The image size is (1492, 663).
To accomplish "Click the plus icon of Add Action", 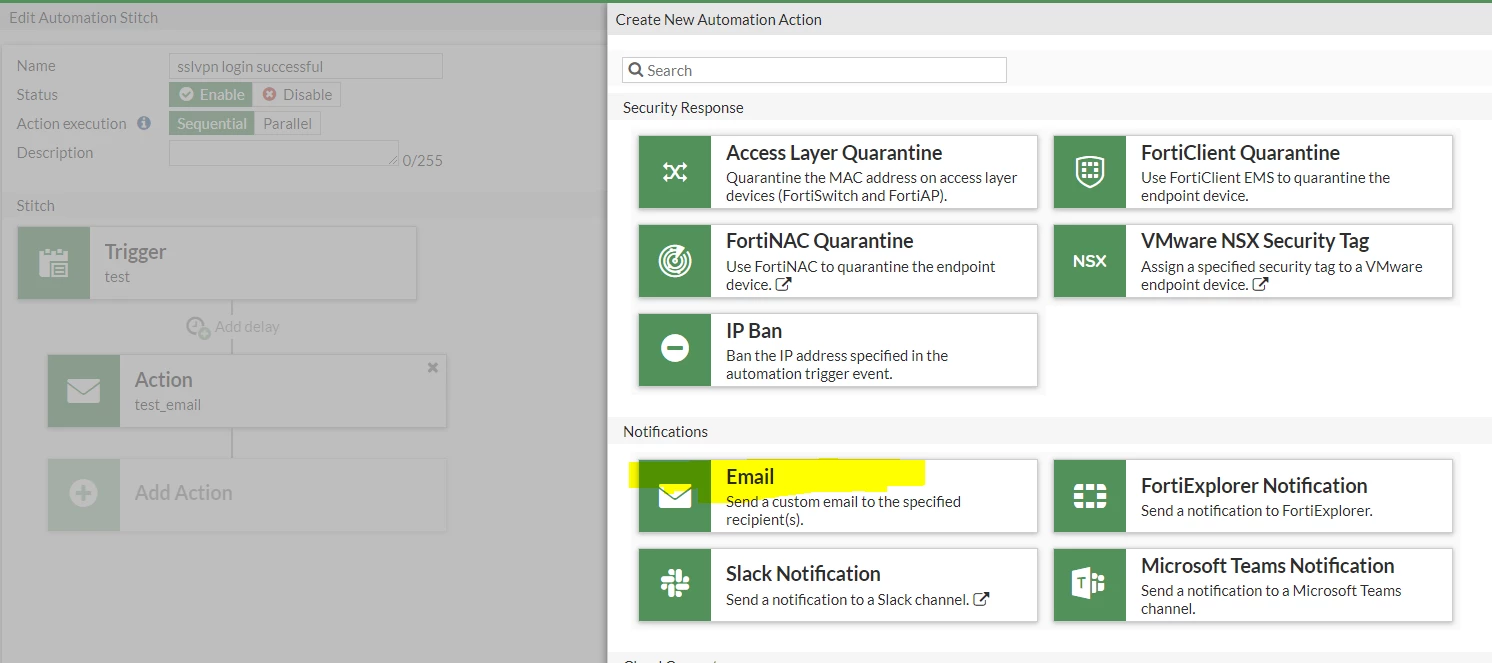I will (x=83, y=494).
